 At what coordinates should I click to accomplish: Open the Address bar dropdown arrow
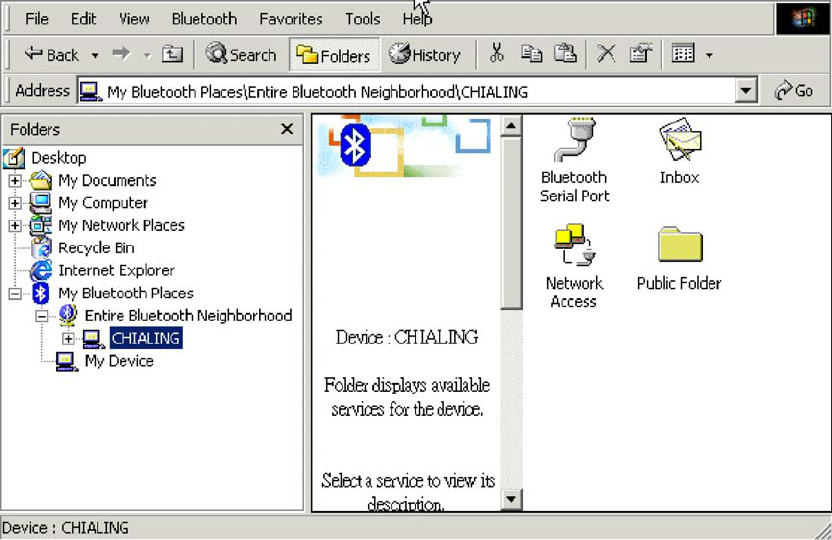[x=745, y=91]
